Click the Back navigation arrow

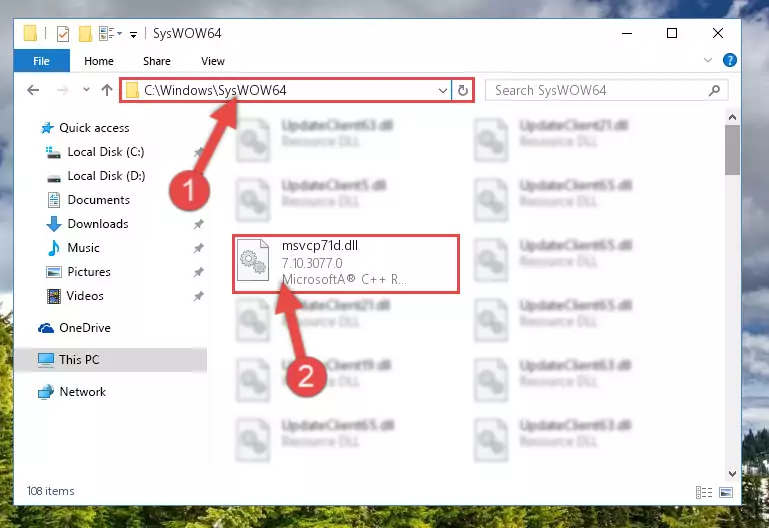[x=33, y=90]
